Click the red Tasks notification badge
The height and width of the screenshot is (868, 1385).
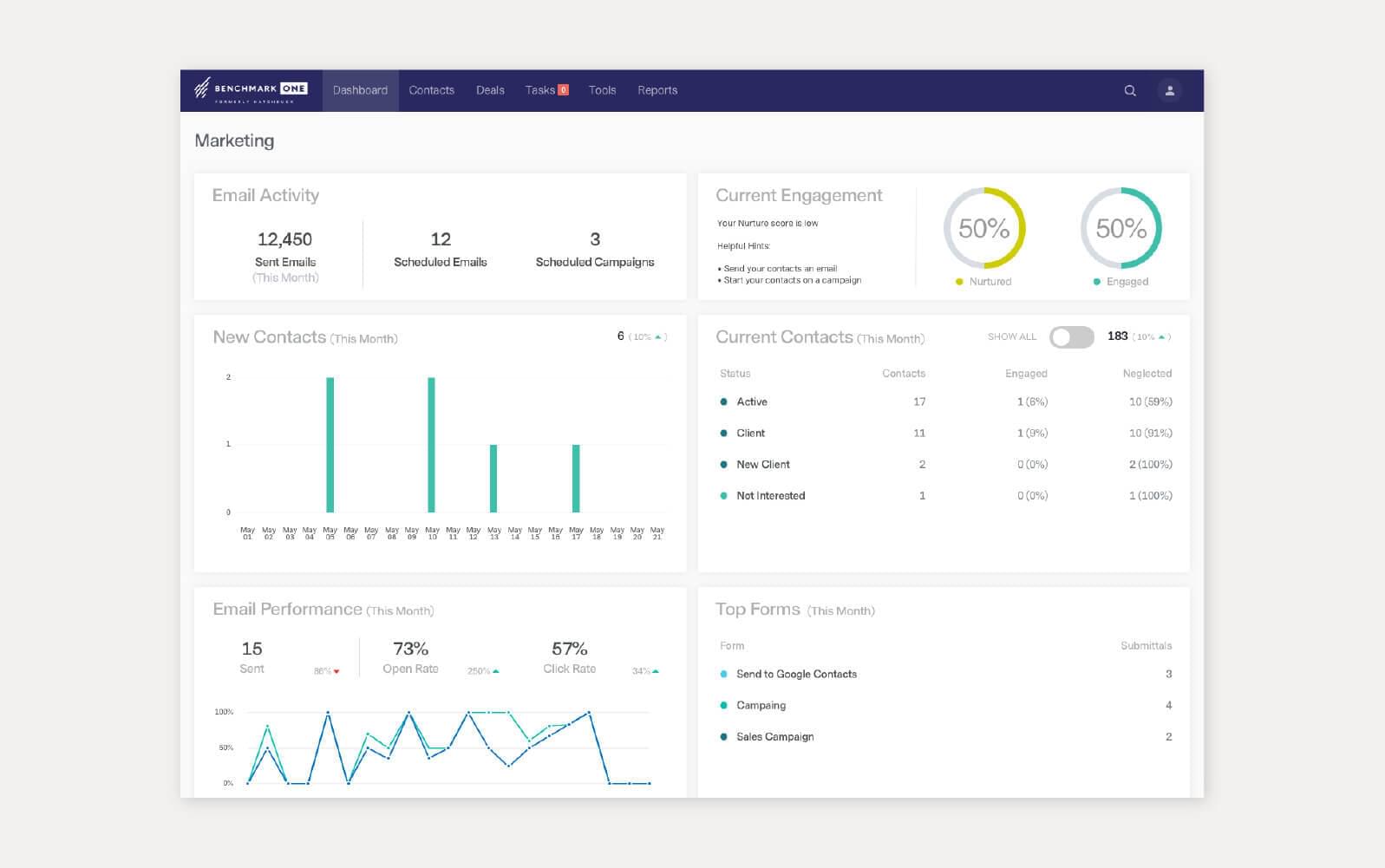[564, 90]
